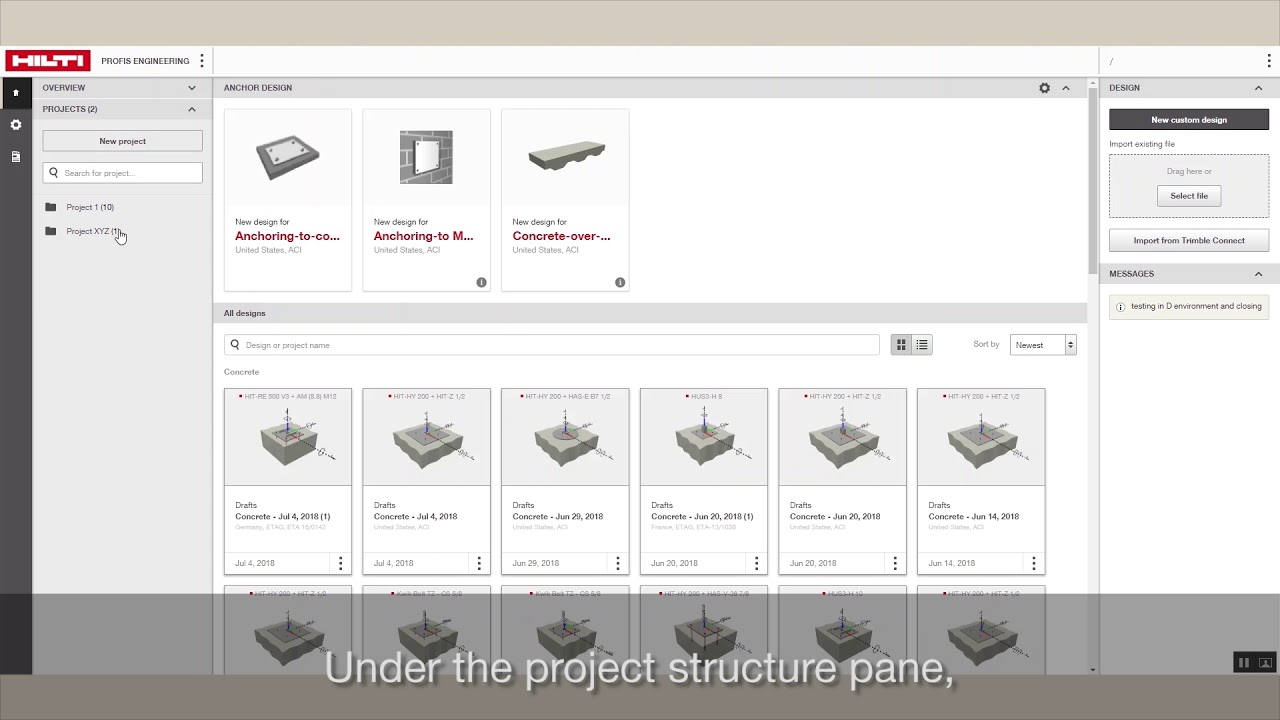Open the documents icon in left sidebar

tap(15, 157)
